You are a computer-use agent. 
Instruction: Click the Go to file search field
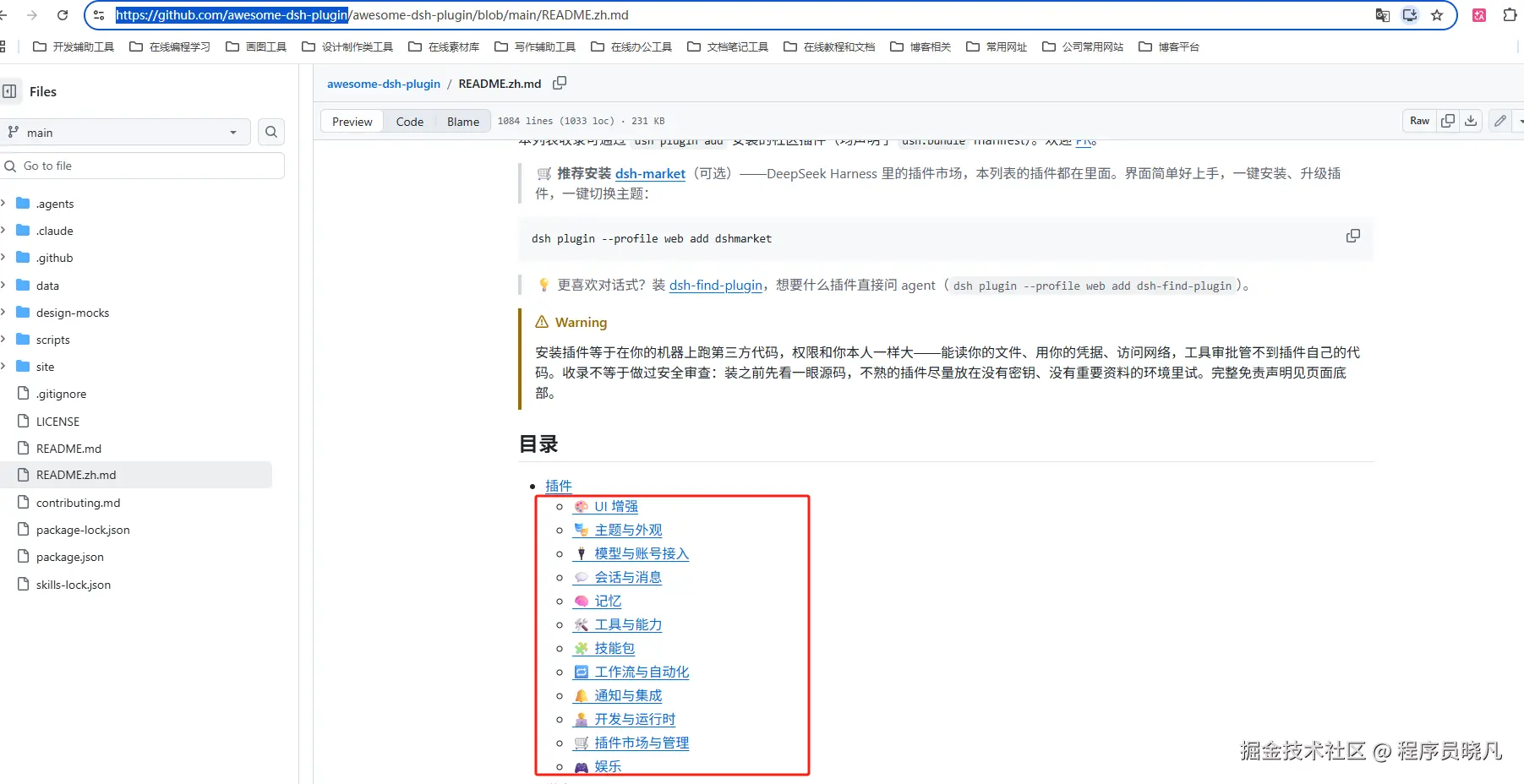[142, 166]
